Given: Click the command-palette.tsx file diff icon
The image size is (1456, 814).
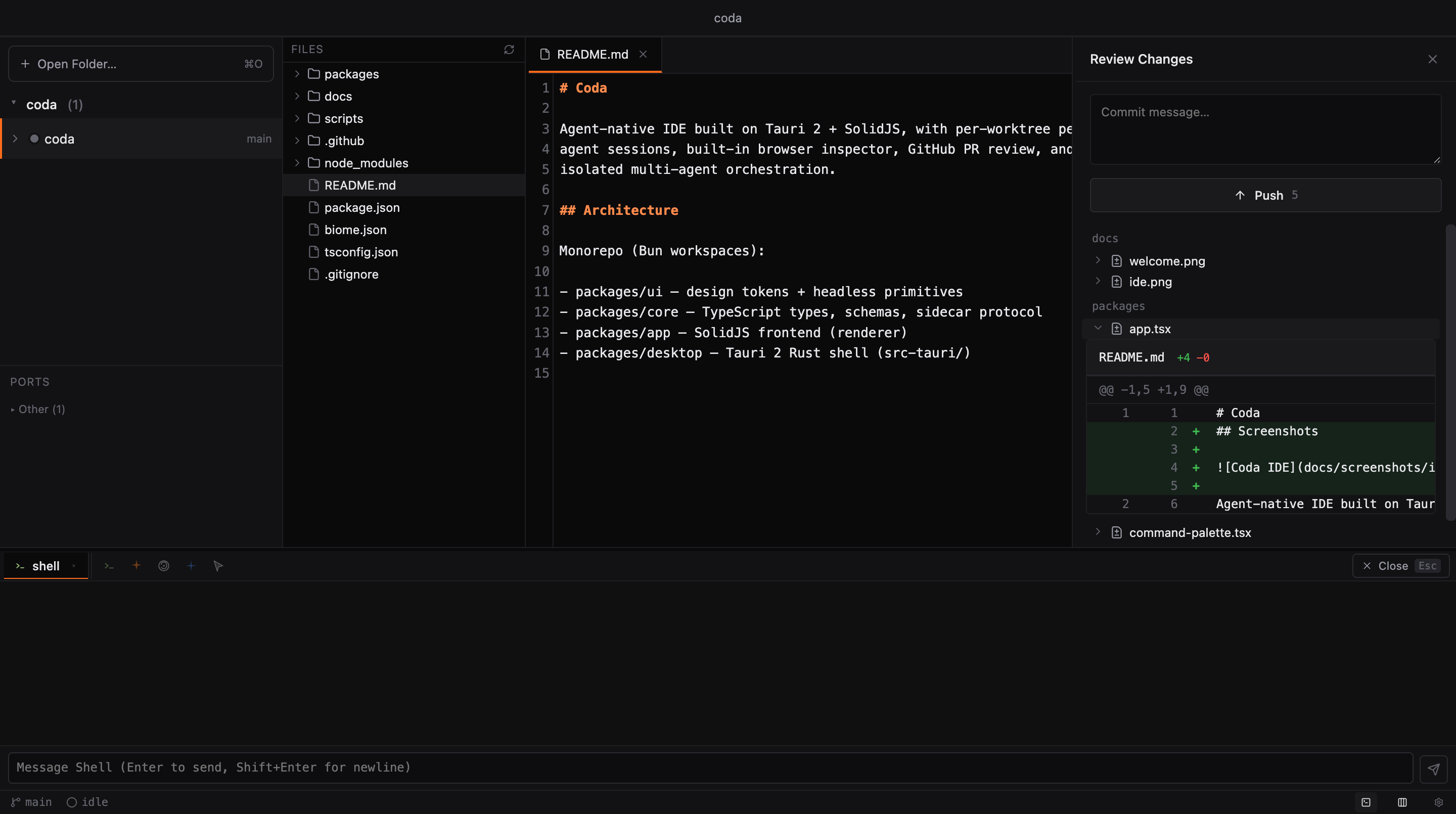Looking at the screenshot, I should (1116, 532).
